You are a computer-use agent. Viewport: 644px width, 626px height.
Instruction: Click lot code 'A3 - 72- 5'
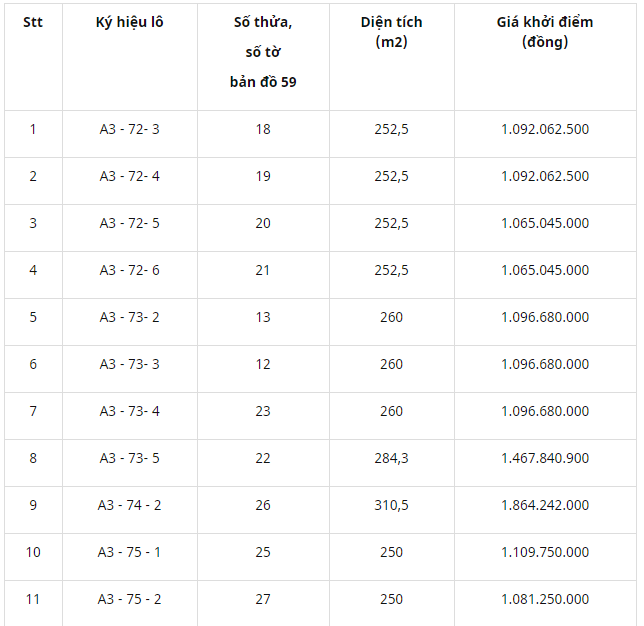[x=129, y=223]
